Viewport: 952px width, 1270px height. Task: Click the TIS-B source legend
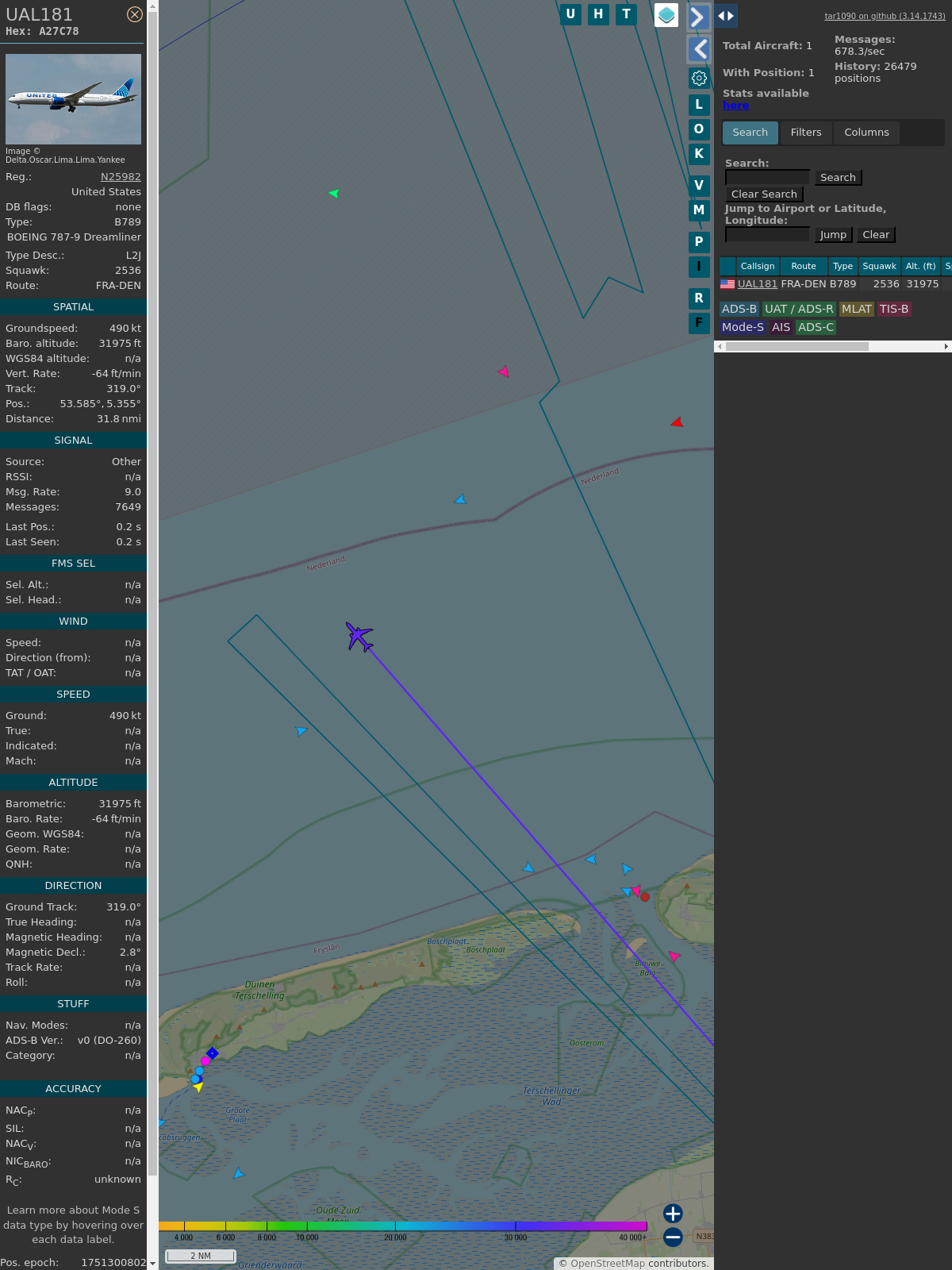894,310
